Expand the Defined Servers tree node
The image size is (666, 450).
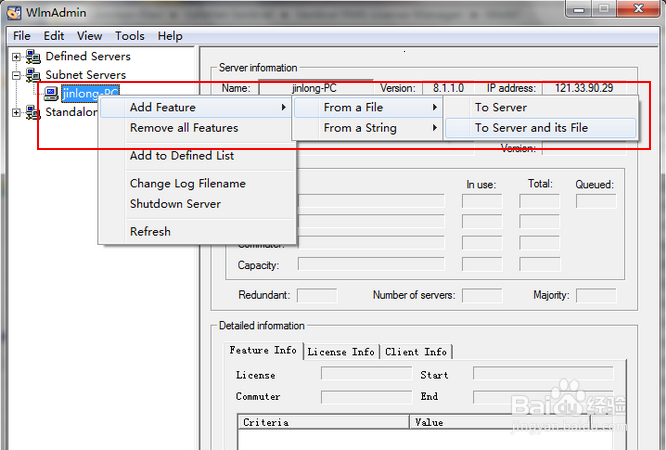(16, 57)
